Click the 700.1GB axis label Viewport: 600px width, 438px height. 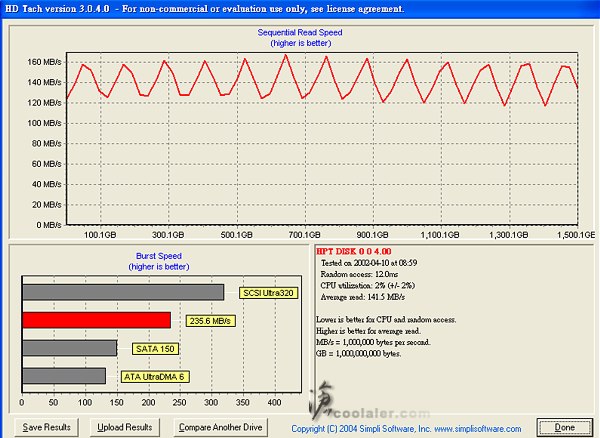(305, 234)
